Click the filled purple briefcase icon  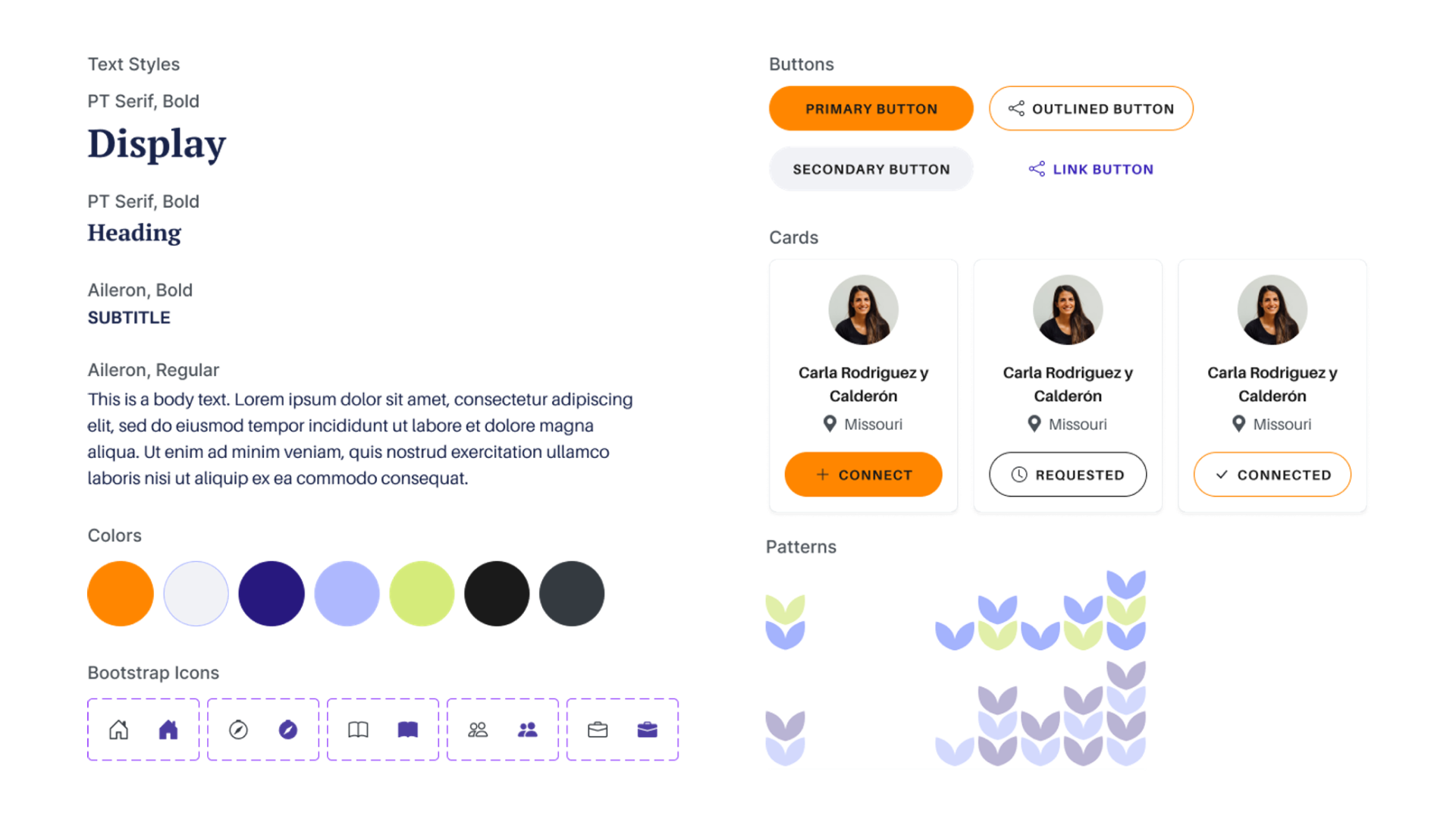[x=648, y=730]
